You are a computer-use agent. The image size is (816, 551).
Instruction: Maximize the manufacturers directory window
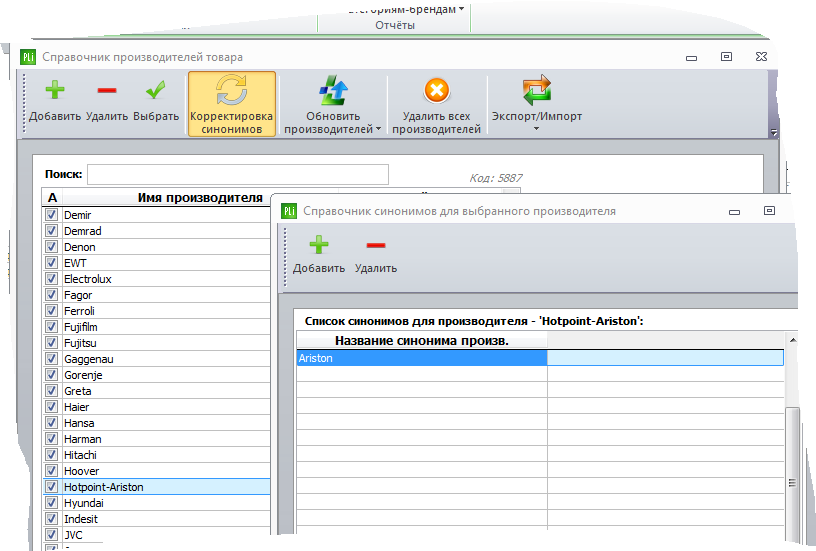(x=726, y=57)
